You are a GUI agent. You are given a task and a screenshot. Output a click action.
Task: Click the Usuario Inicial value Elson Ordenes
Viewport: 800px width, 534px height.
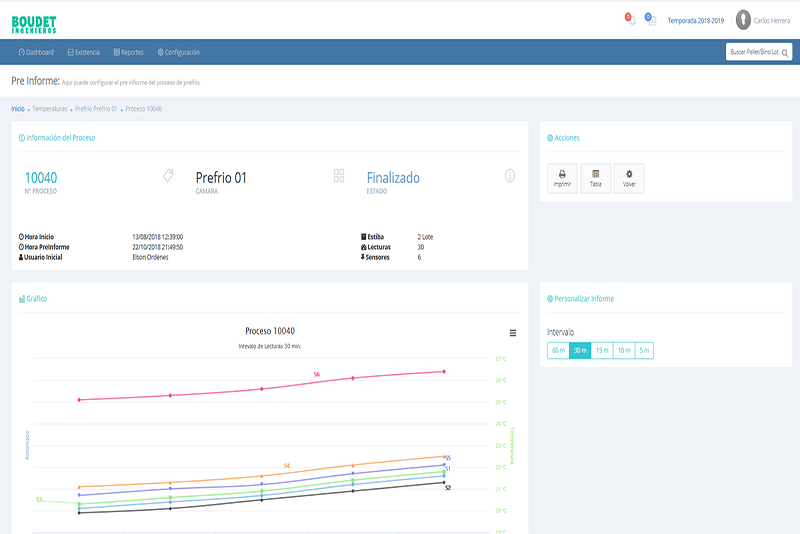[x=151, y=258]
